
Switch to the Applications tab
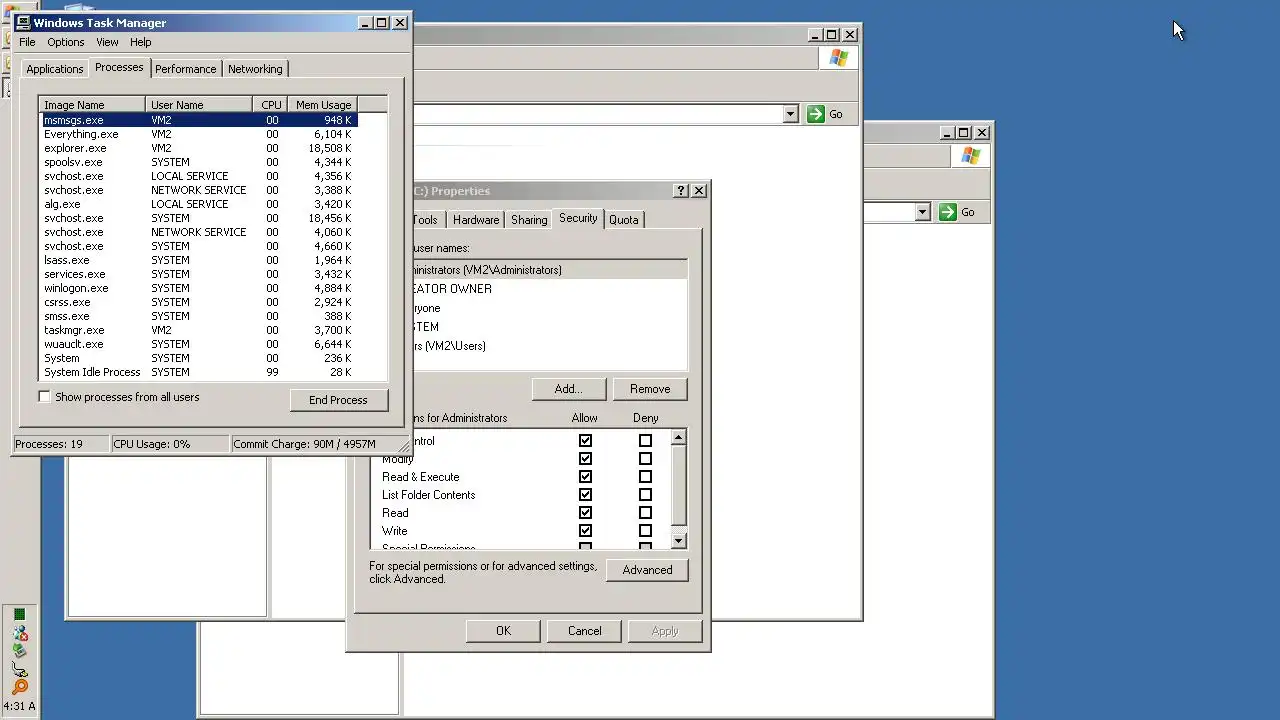click(x=54, y=69)
